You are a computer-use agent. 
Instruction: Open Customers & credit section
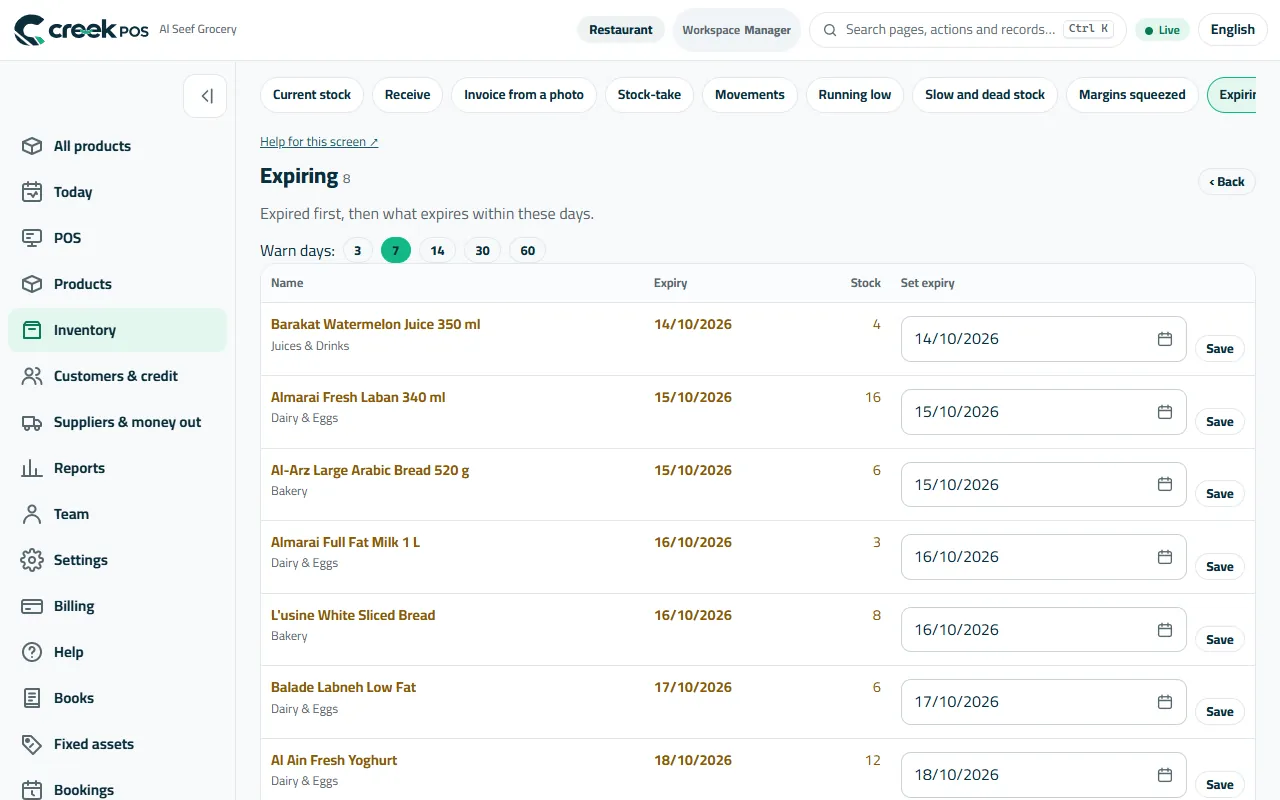pyautogui.click(x=117, y=376)
